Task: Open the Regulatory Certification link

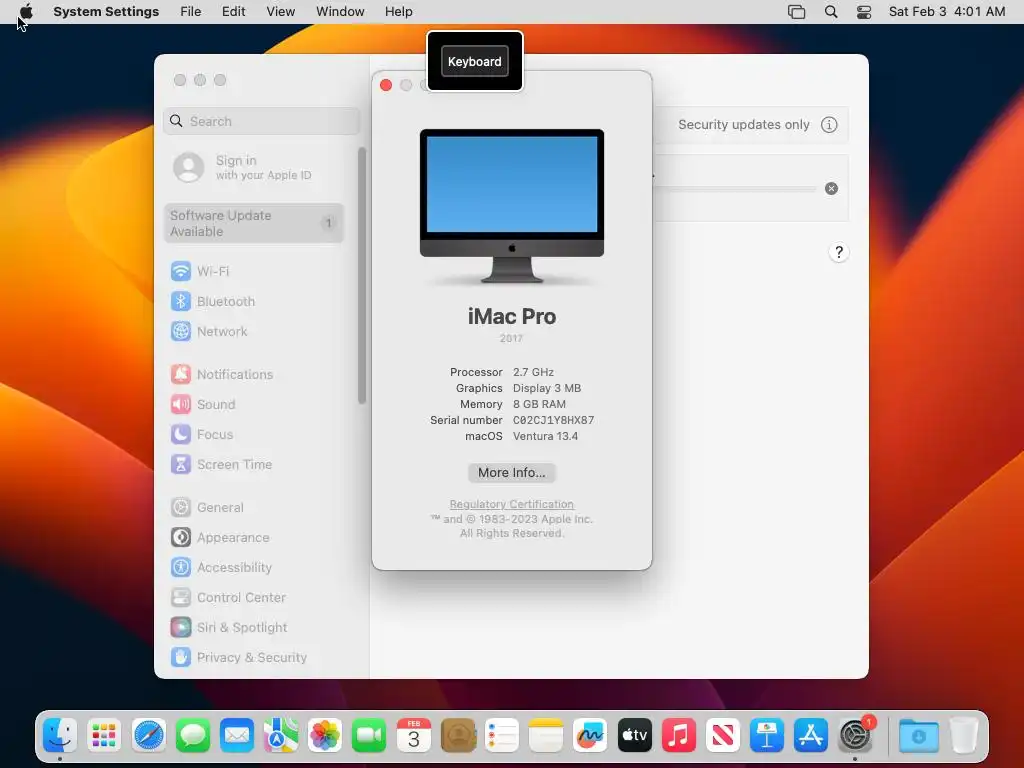Action: (x=511, y=504)
